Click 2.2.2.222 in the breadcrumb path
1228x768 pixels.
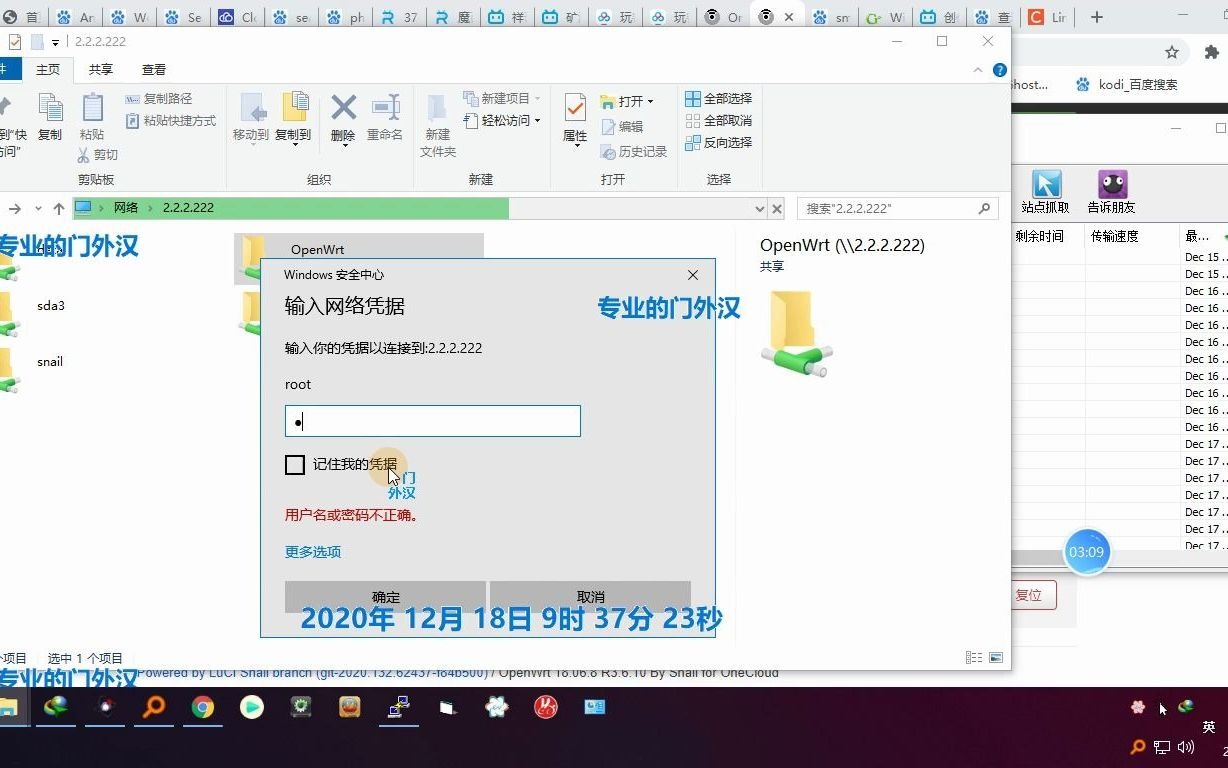(188, 208)
